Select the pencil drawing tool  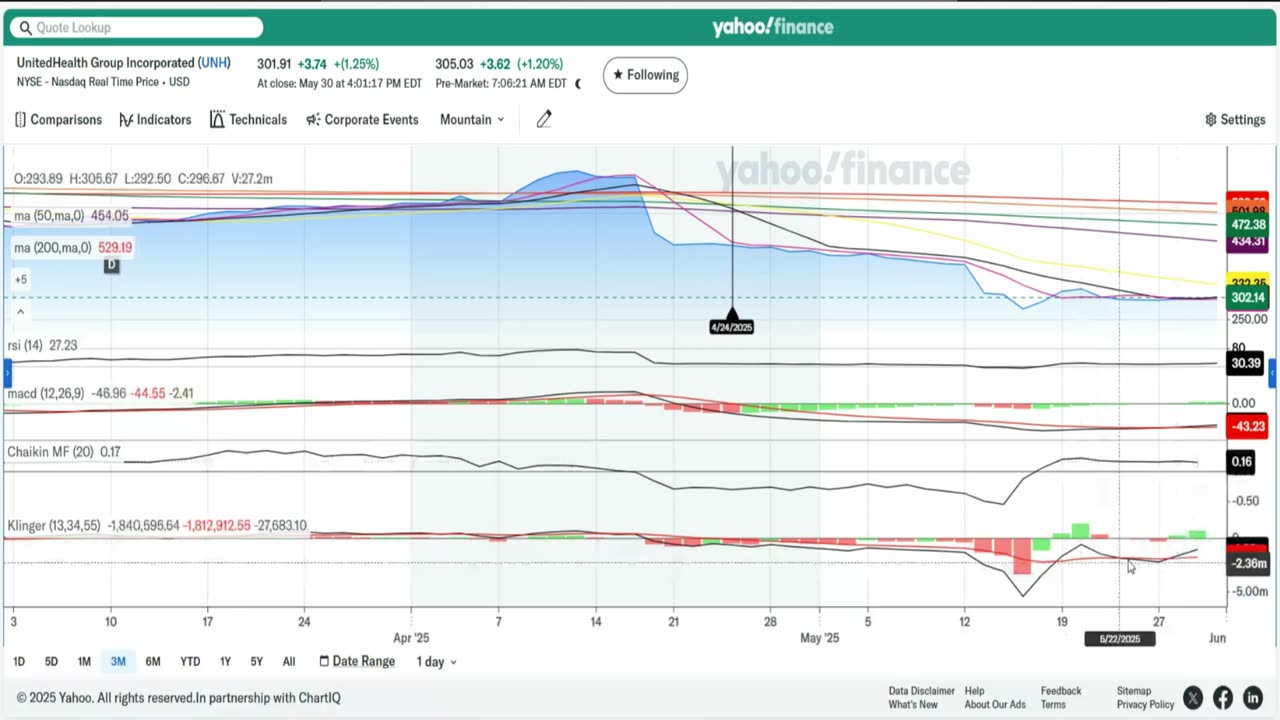coord(544,119)
